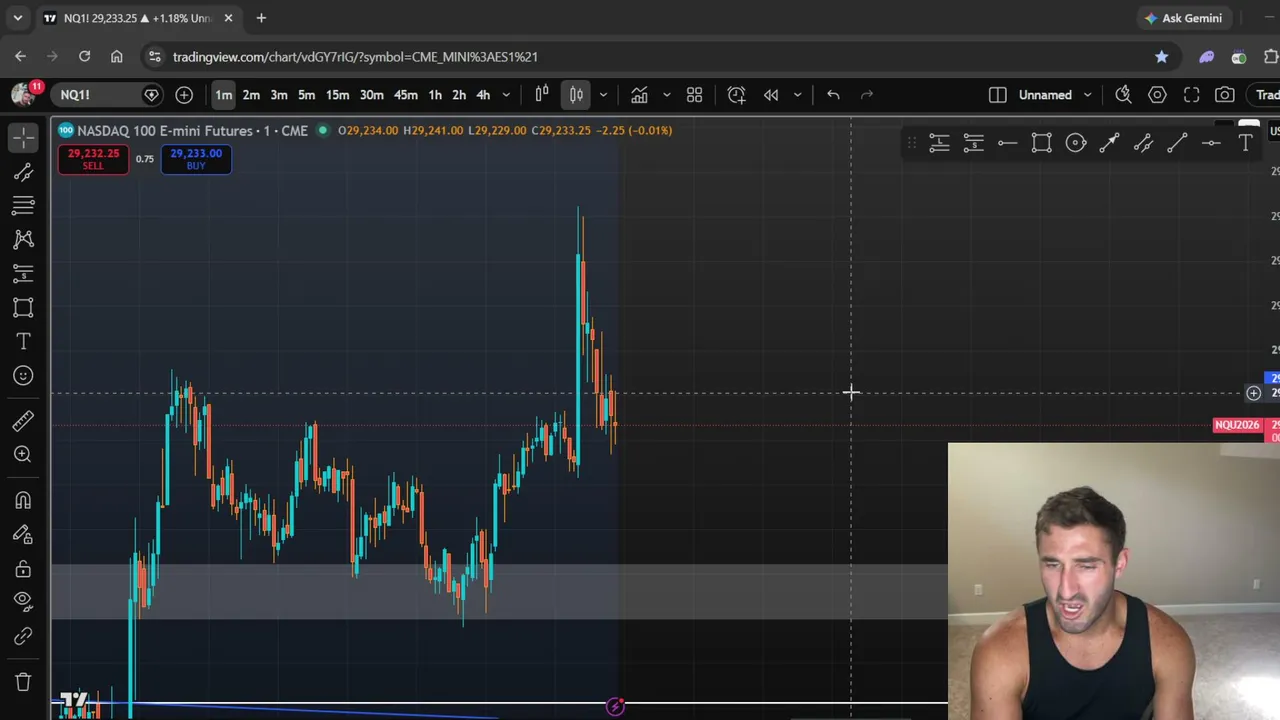
Task: Switch to the 1m timeframe
Action: click(x=223, y=95)
